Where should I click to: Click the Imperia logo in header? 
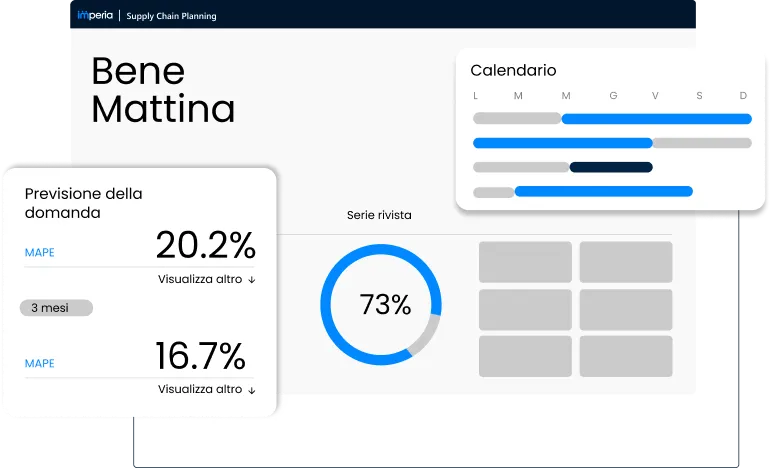coord(95,16)
